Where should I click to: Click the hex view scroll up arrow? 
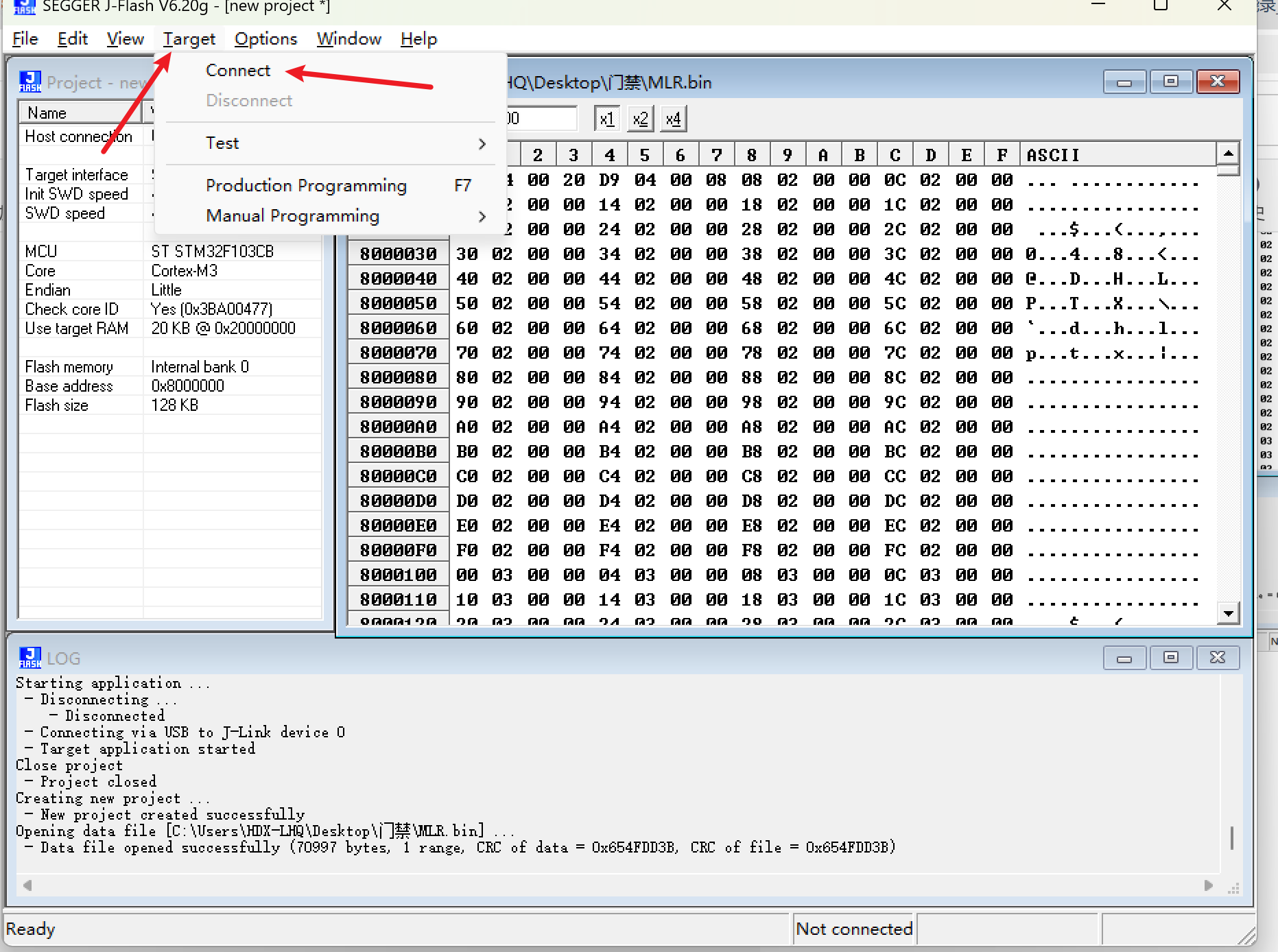coord(1229,154)
